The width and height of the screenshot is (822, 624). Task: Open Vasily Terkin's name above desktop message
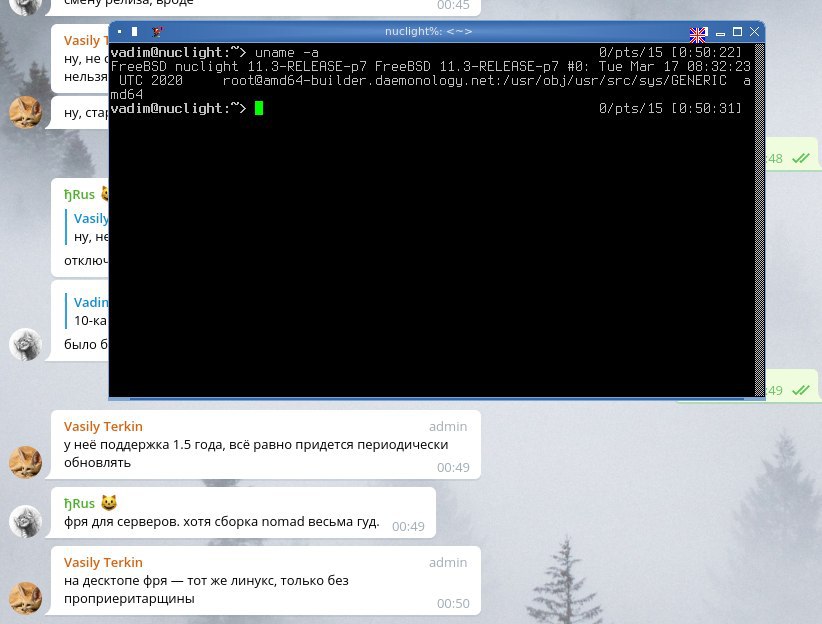click(103, 562)
